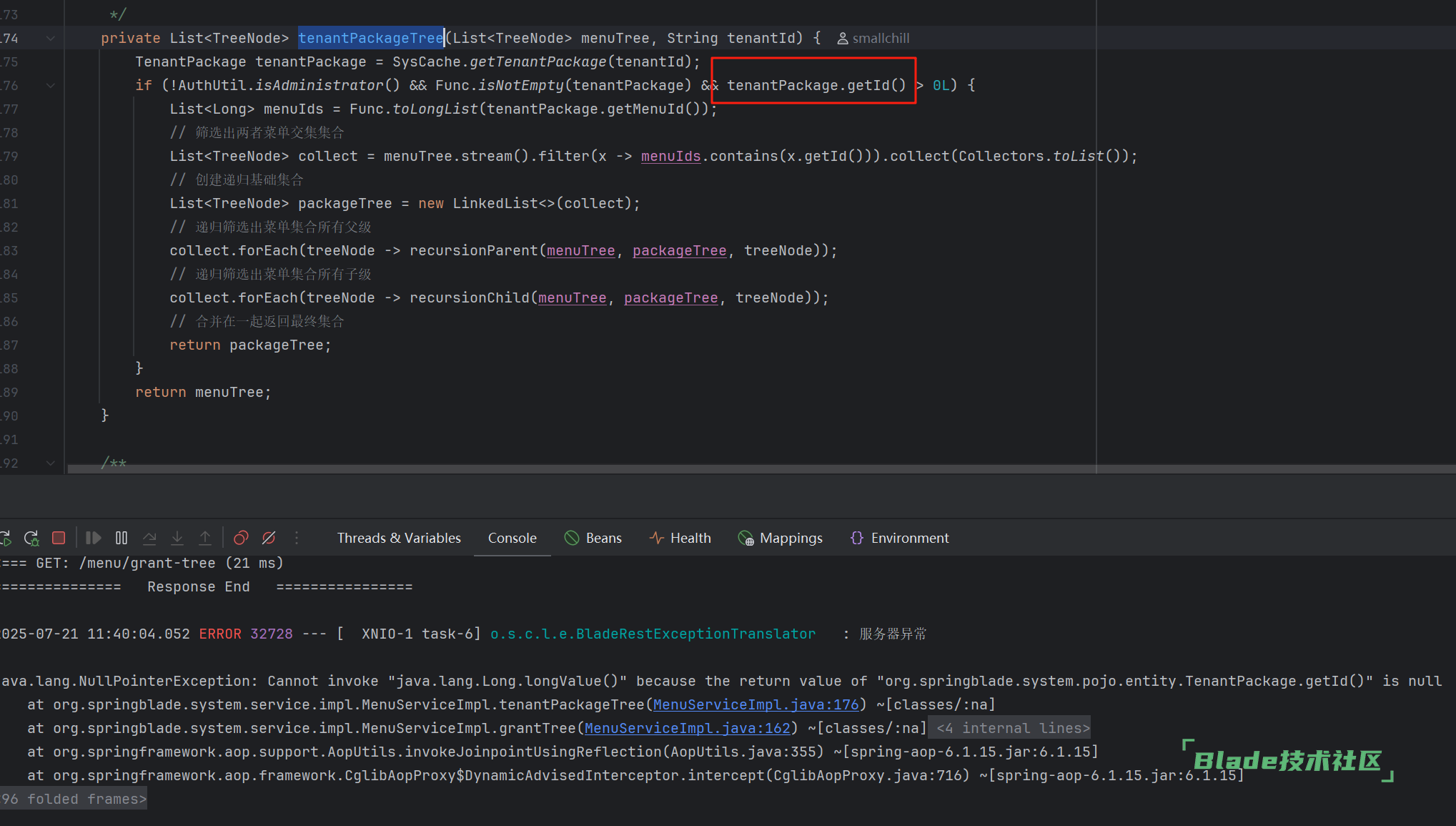This screenshot has height=826, width=1456.
Task: Open the Mappings tab
Action: click(781, 538)
